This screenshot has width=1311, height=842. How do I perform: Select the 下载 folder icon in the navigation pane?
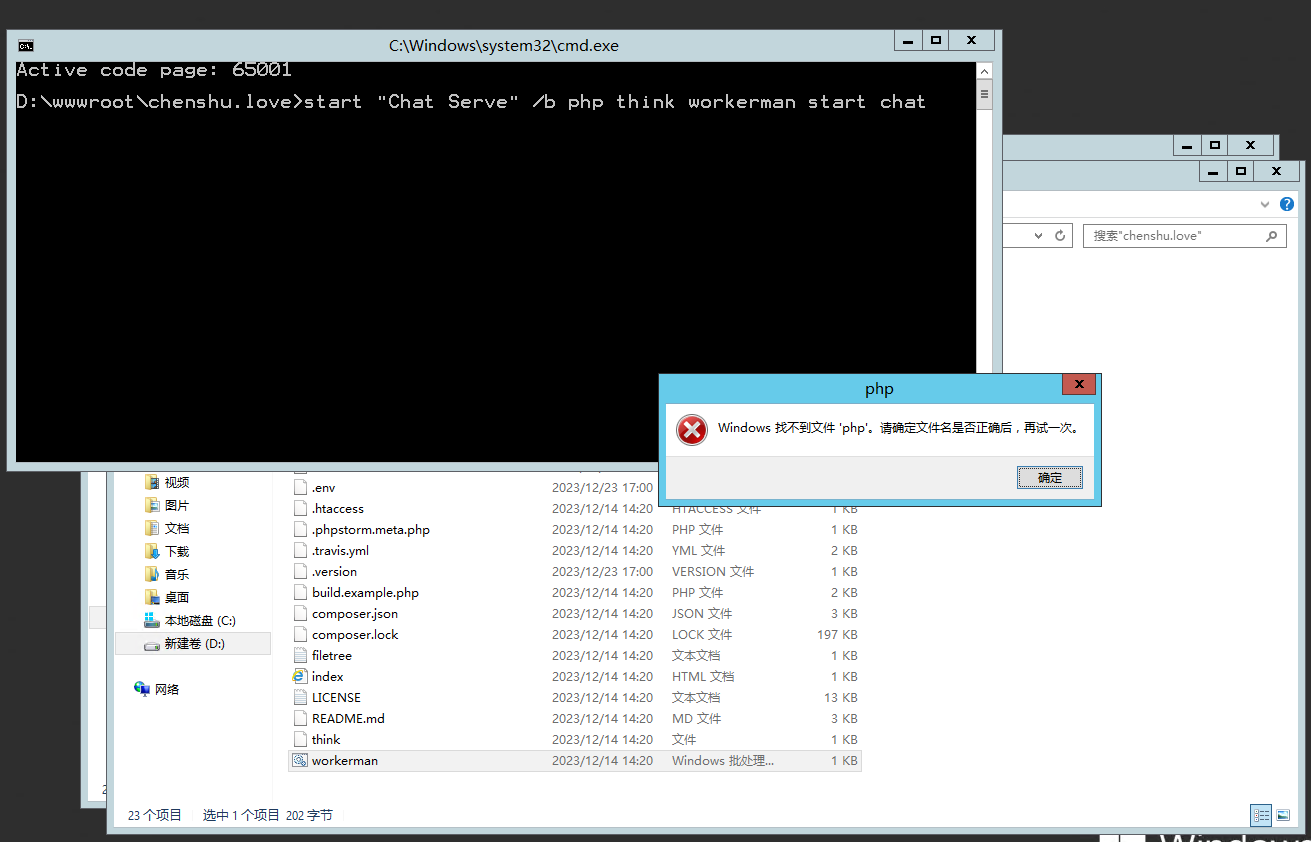coord(152,551)
